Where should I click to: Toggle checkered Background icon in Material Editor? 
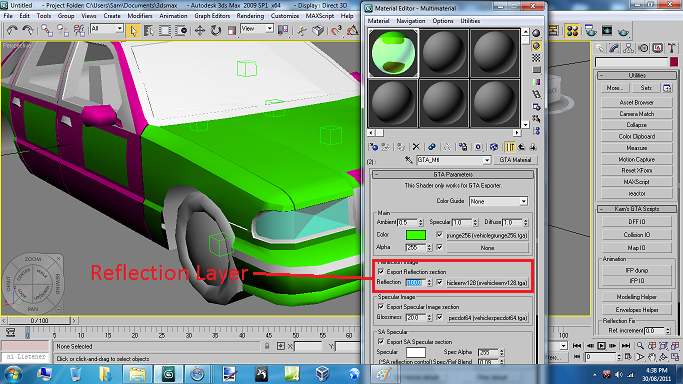tap(536, 57)
